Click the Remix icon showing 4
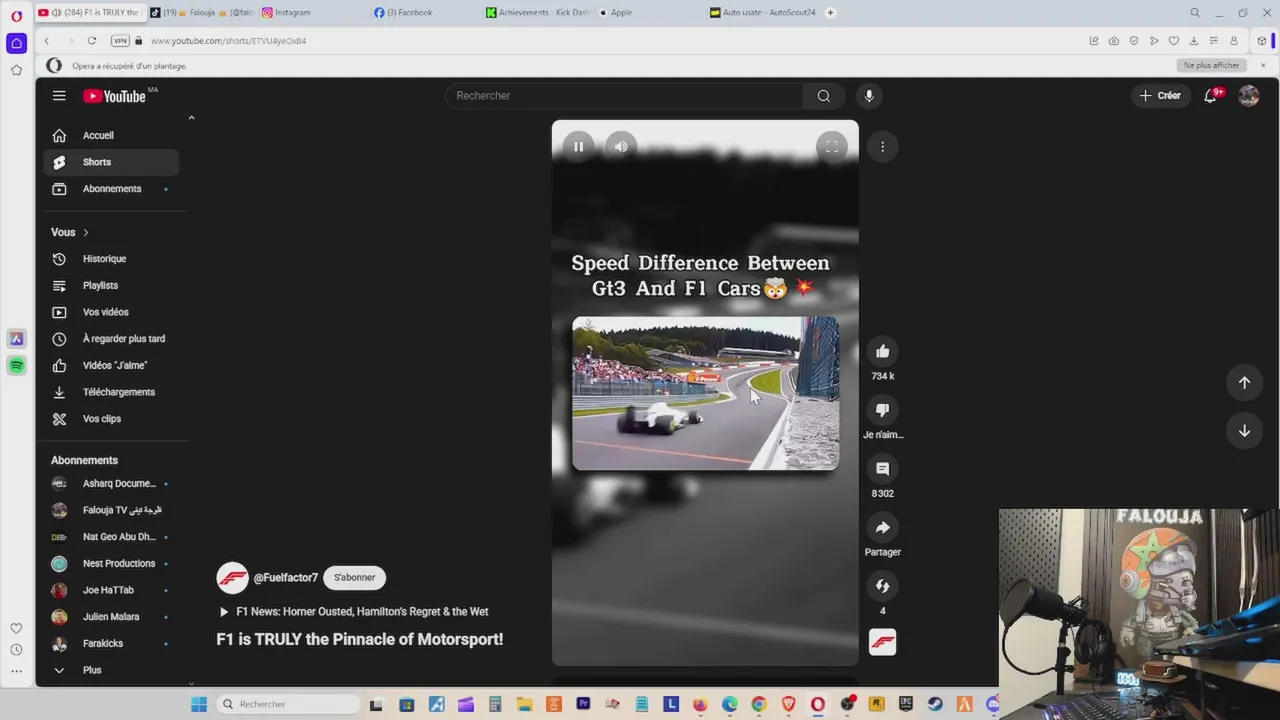Screen dimensions: 1280x720 tap(882, 586)
